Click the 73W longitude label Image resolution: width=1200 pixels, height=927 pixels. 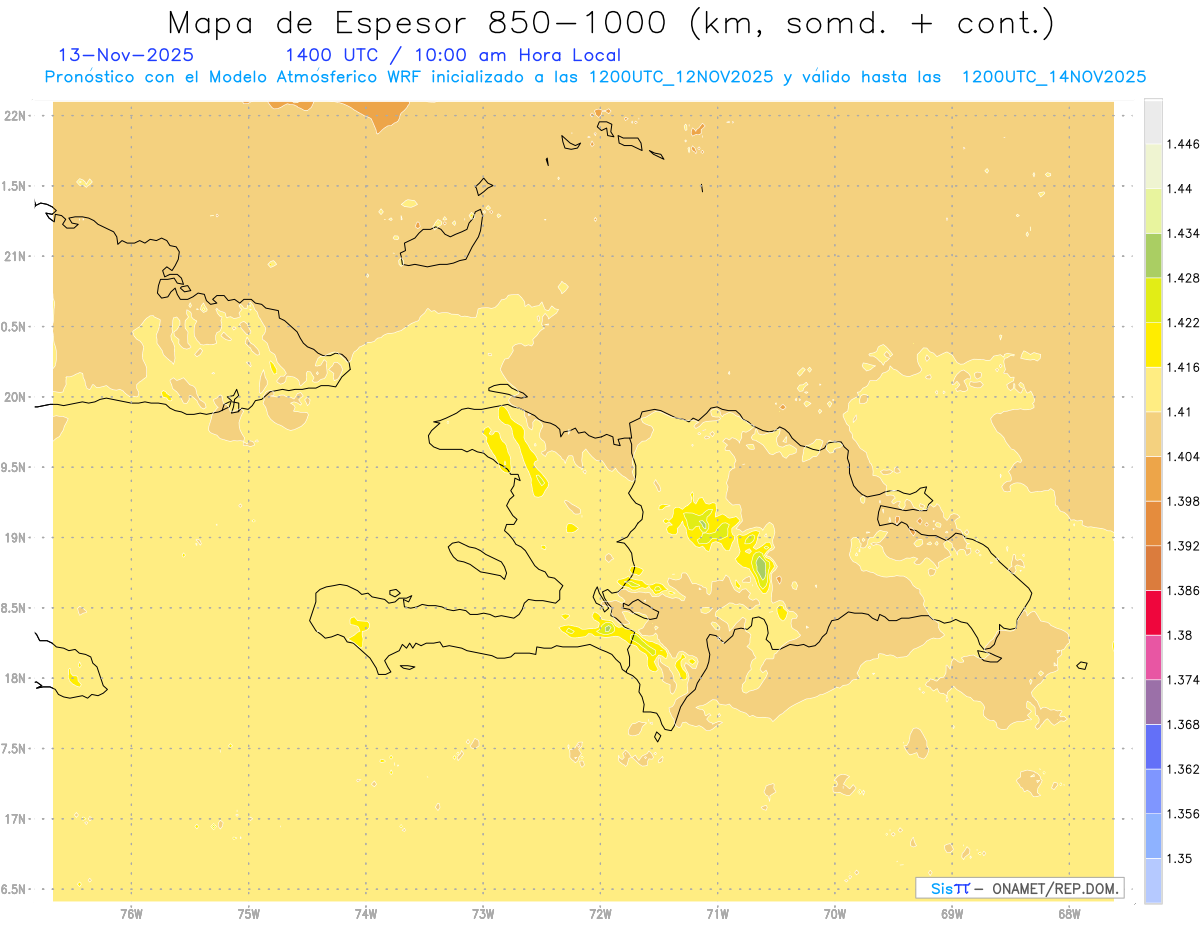(483, 914)
